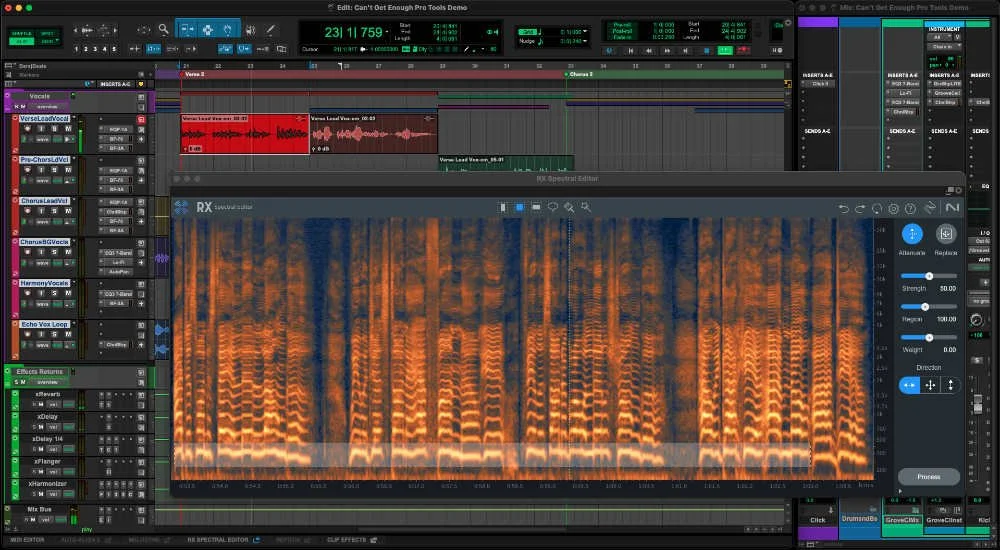
Task: Open RX Spectral Editor help
Action: click(x=910, y=209)
